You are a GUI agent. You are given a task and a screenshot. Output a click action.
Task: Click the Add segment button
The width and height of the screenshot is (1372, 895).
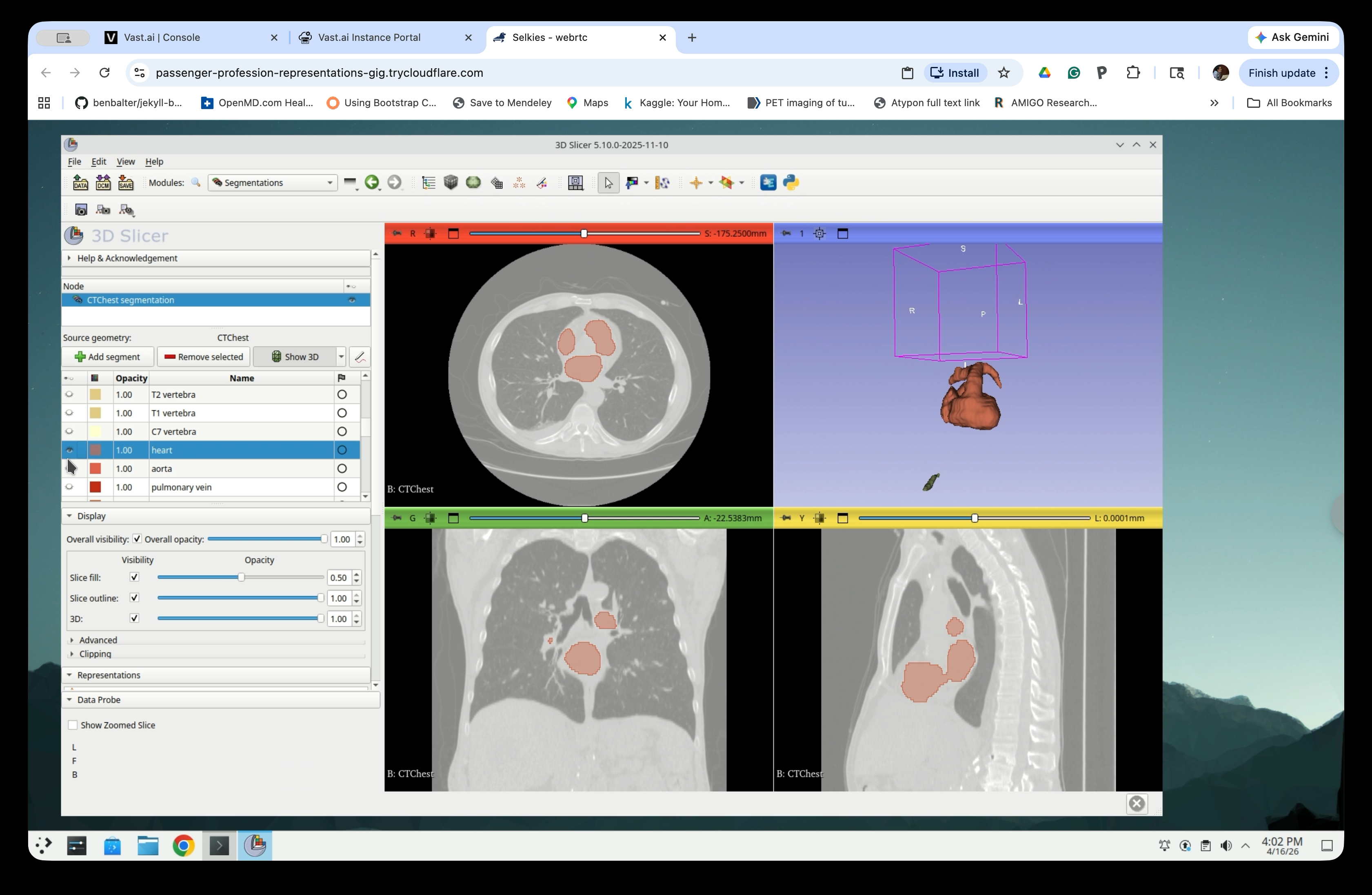click(x=107, y=356)
